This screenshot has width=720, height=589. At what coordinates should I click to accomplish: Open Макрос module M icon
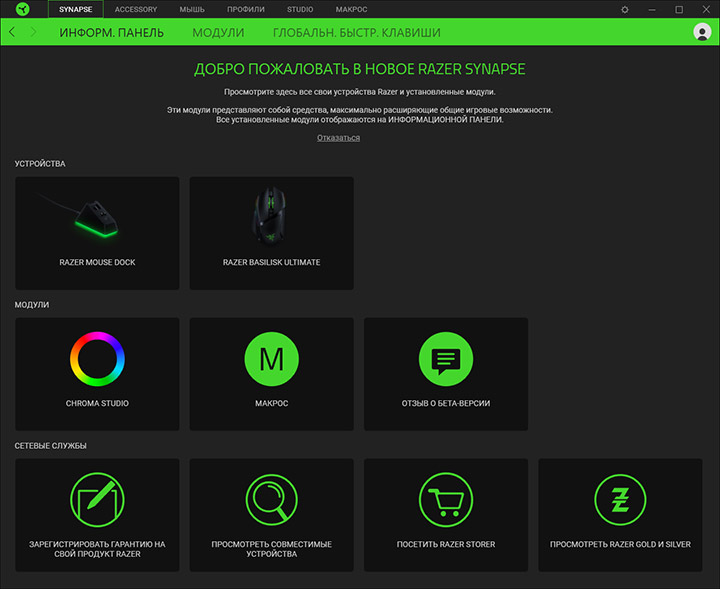[271, 359]
